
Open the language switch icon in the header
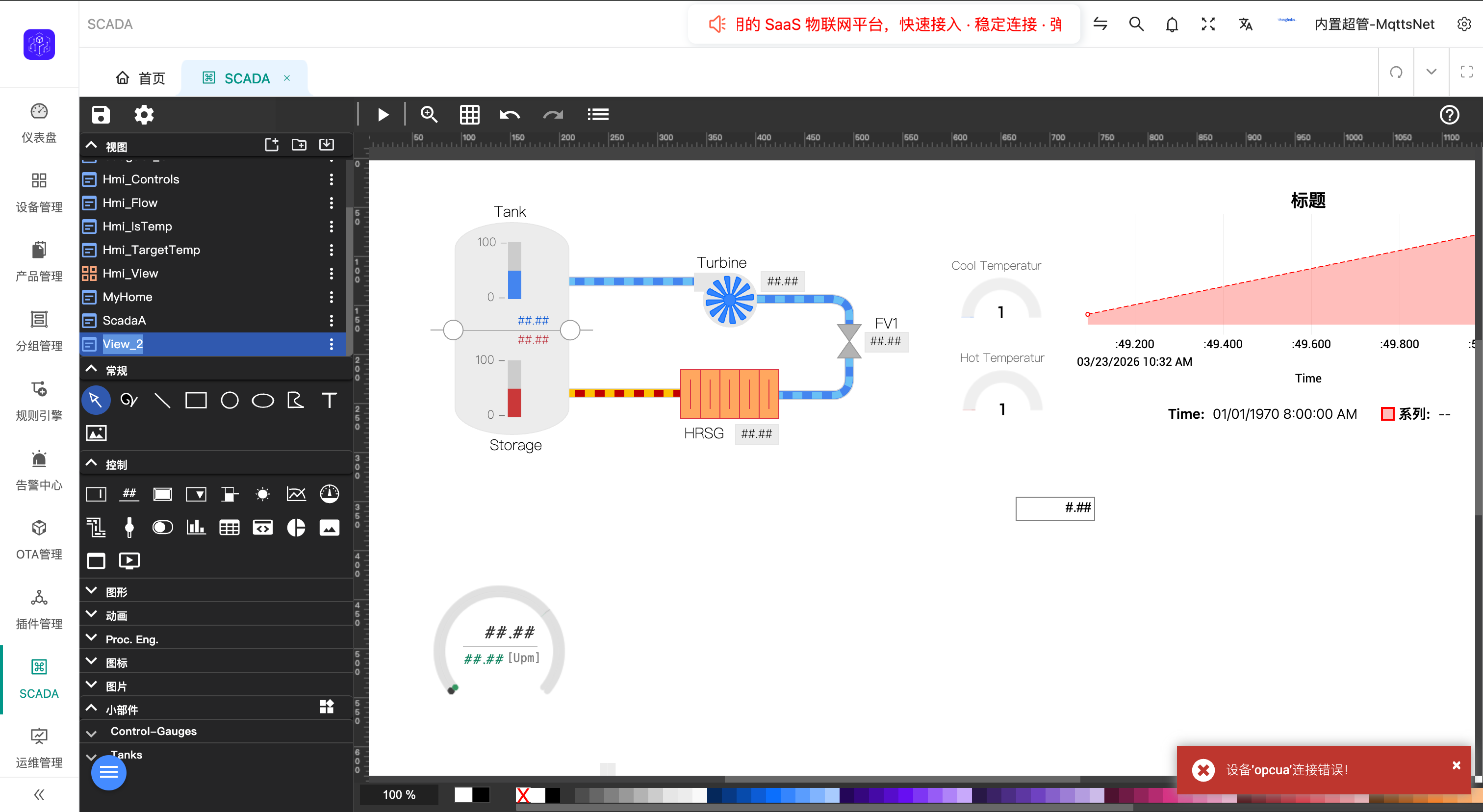[x=1246, y=24]
